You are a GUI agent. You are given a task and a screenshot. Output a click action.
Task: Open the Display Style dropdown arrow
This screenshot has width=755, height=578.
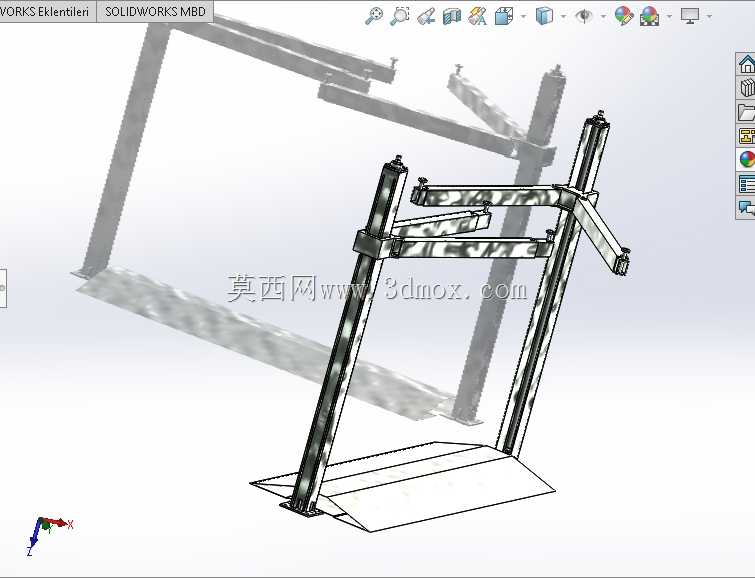coord(563,17)
